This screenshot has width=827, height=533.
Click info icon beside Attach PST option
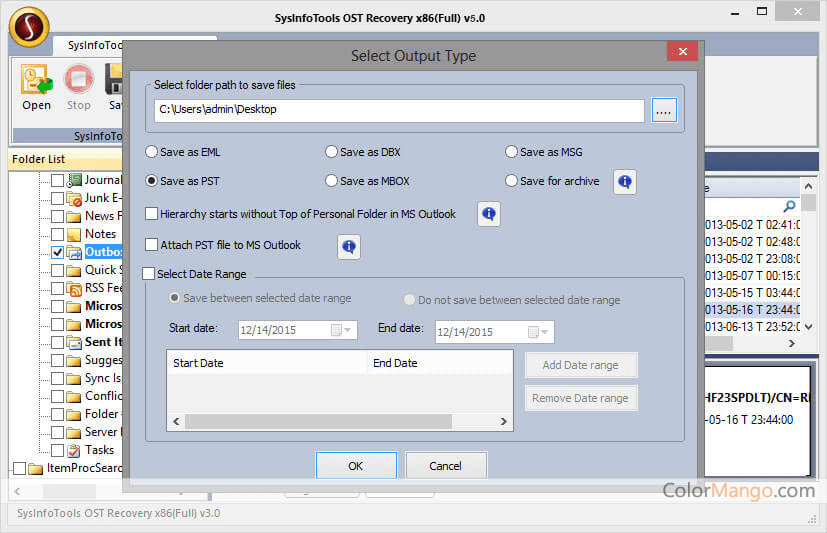tap(349, 246)
